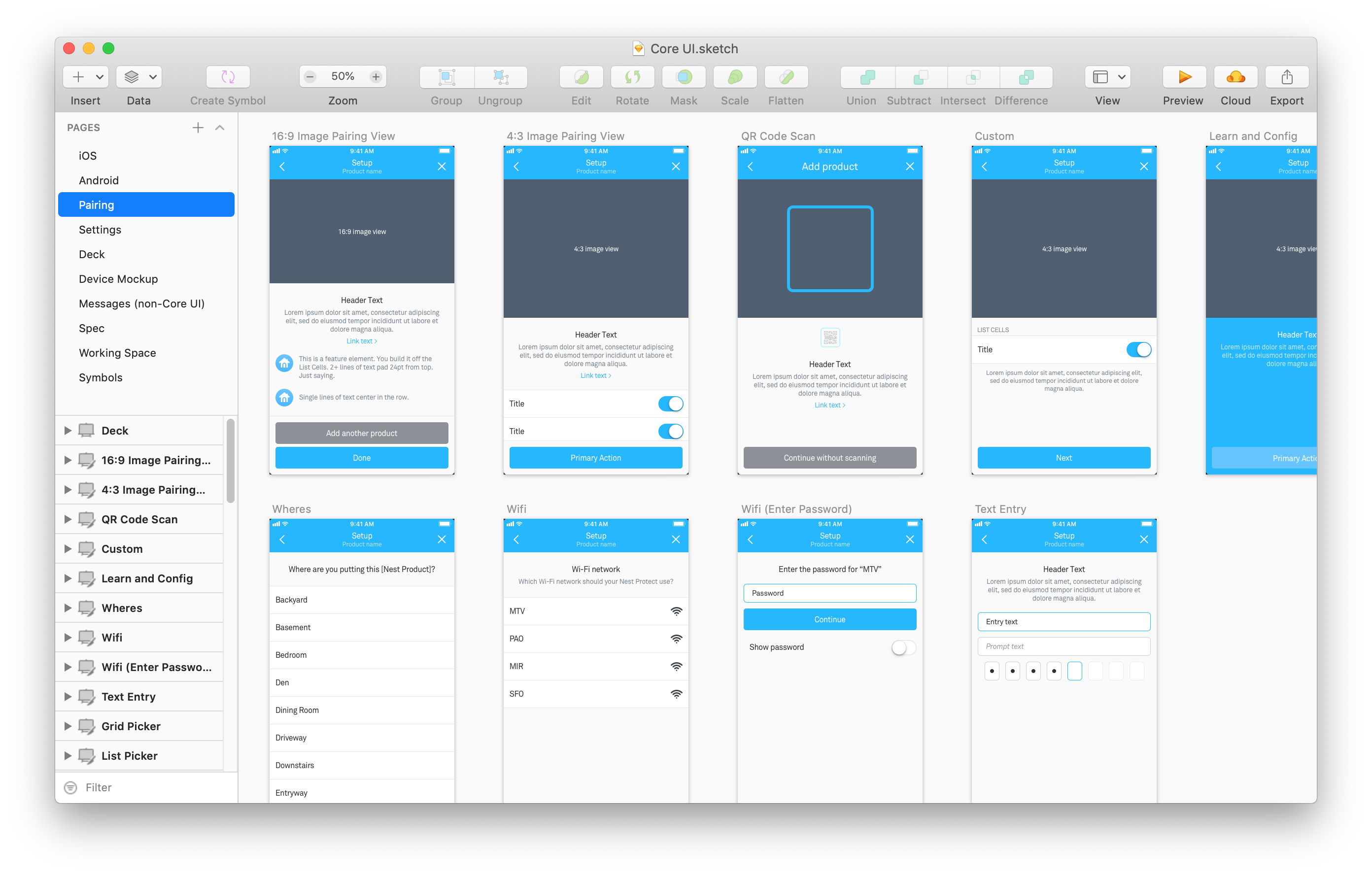The image size is (1372, 876).
Task: Click the layer list Filter field
Action: click(x=146, y=787)
